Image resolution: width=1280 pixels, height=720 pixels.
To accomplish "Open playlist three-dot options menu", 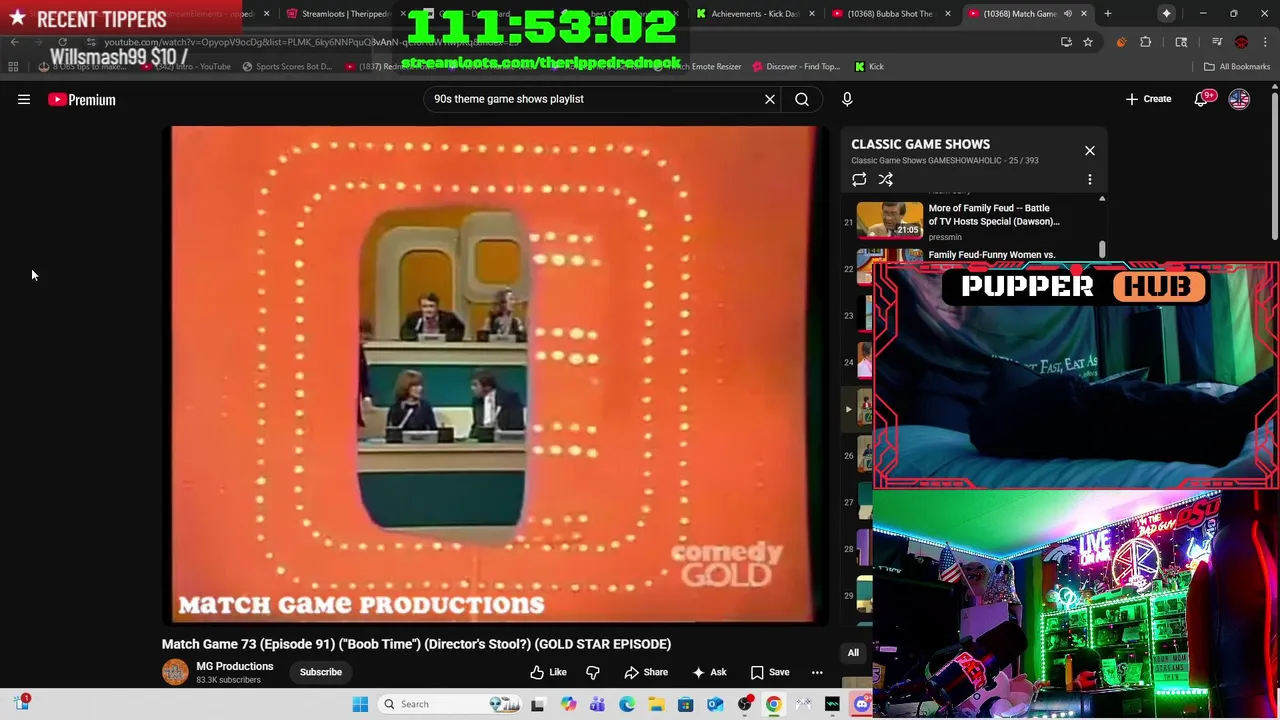I will coord(1090,180).
